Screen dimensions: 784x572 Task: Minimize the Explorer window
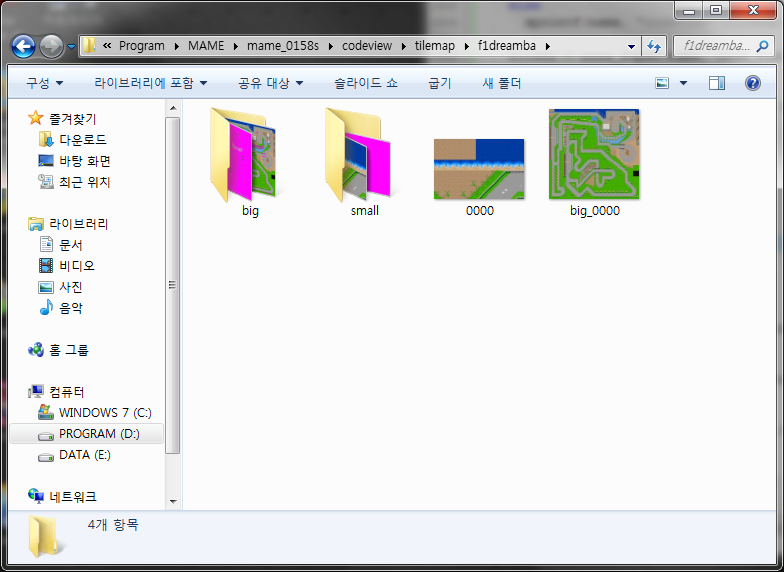[x=689, y=10]
